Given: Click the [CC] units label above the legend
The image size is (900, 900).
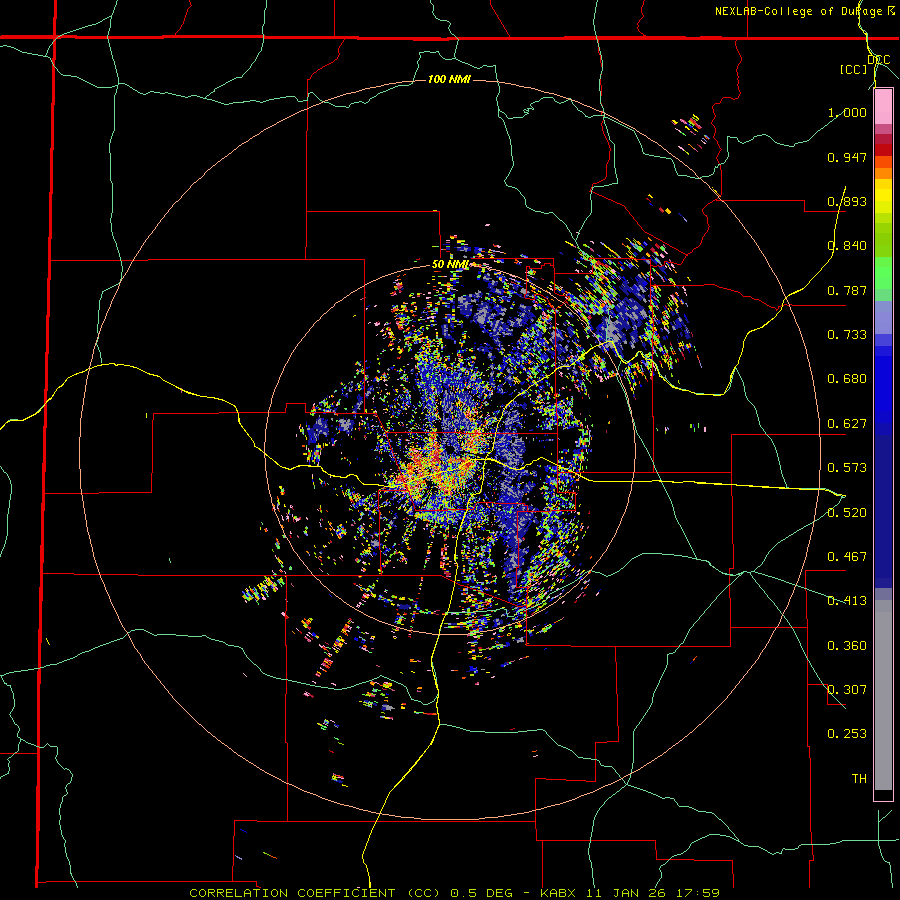Looking at the screenshot, I should click(854, 69).
